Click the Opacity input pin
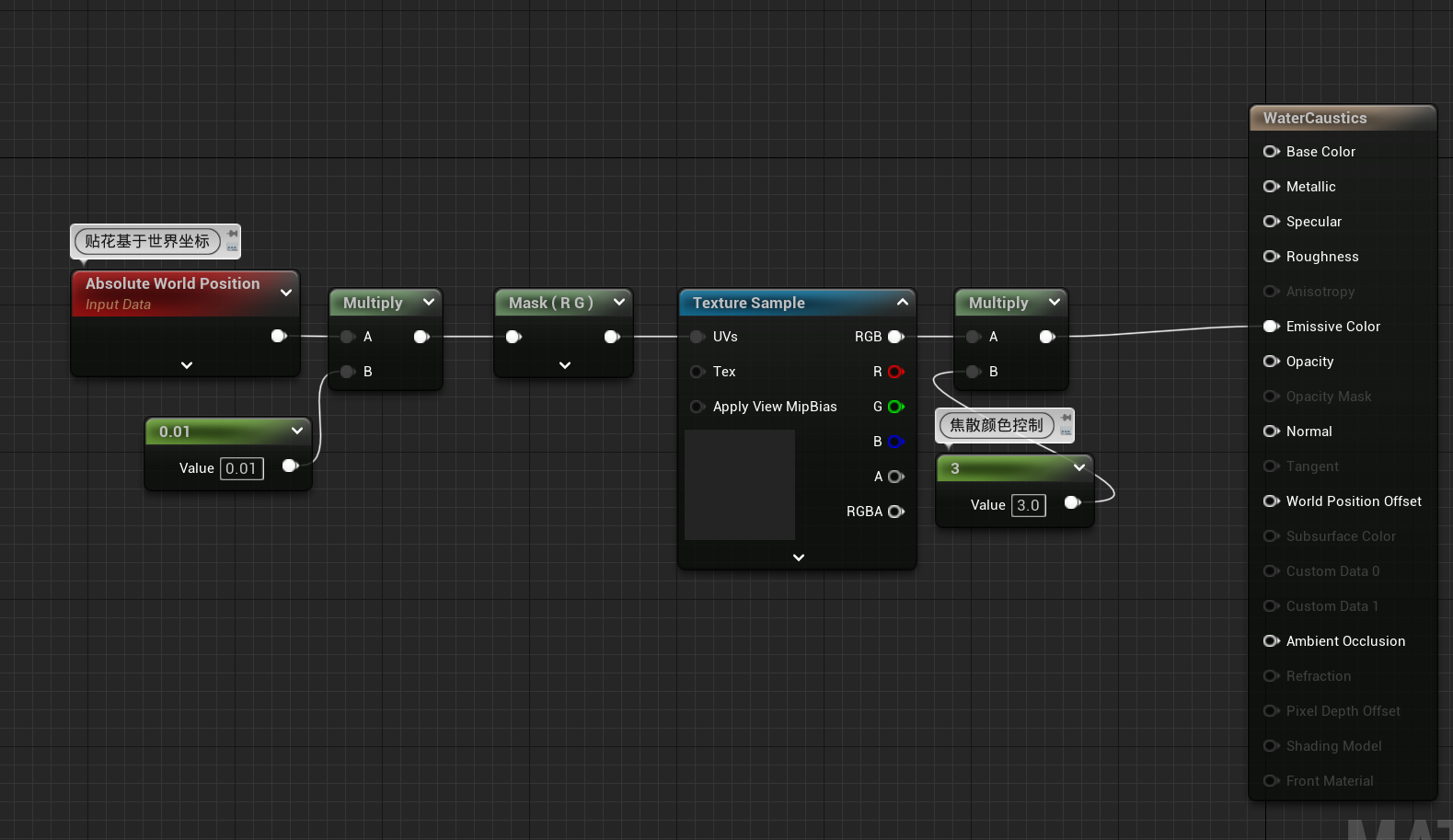The height and width of the screenshot is (840, 1453). click(x=1272, y=362)
